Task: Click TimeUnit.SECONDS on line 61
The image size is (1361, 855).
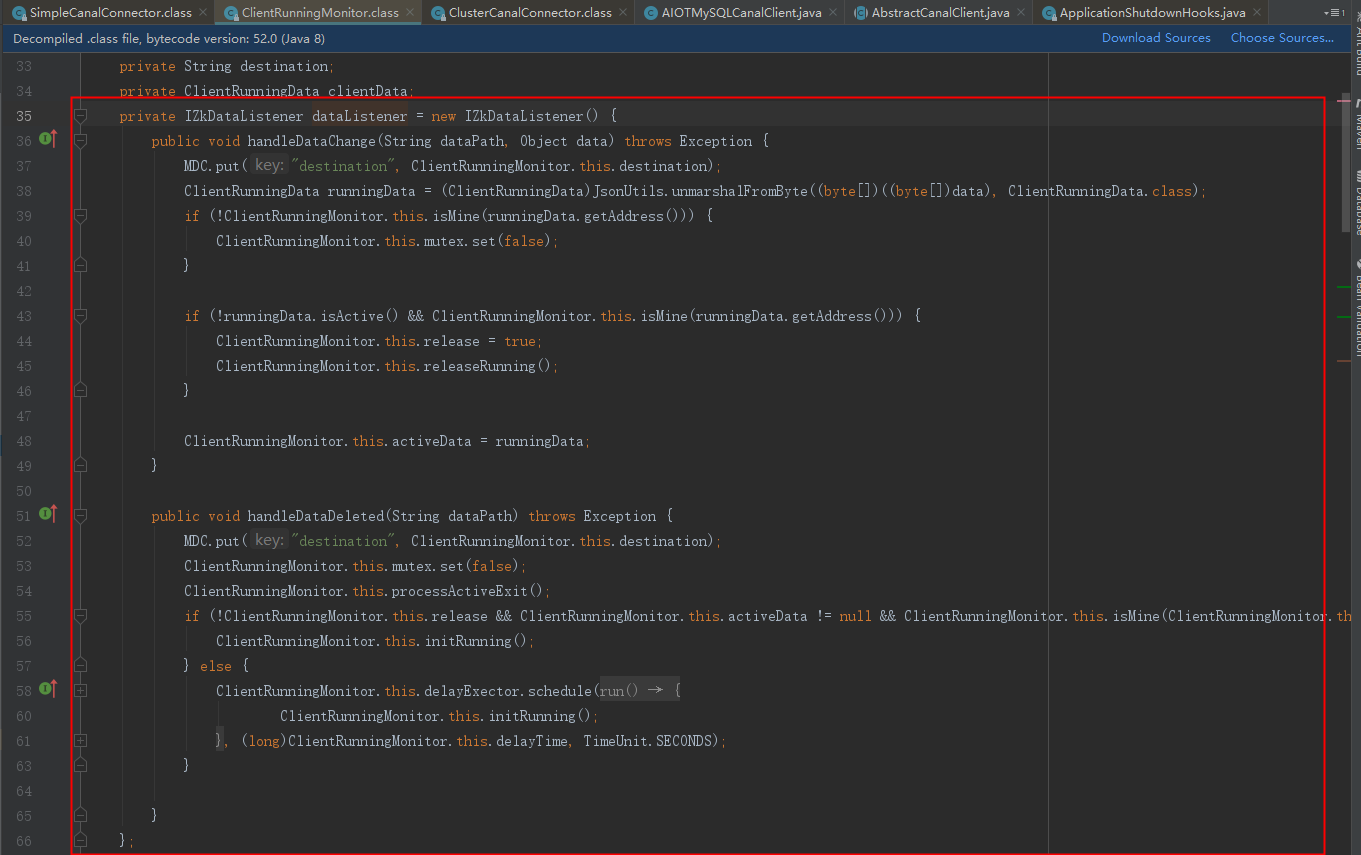Action: pyautogui.click(x=650, y=741)
